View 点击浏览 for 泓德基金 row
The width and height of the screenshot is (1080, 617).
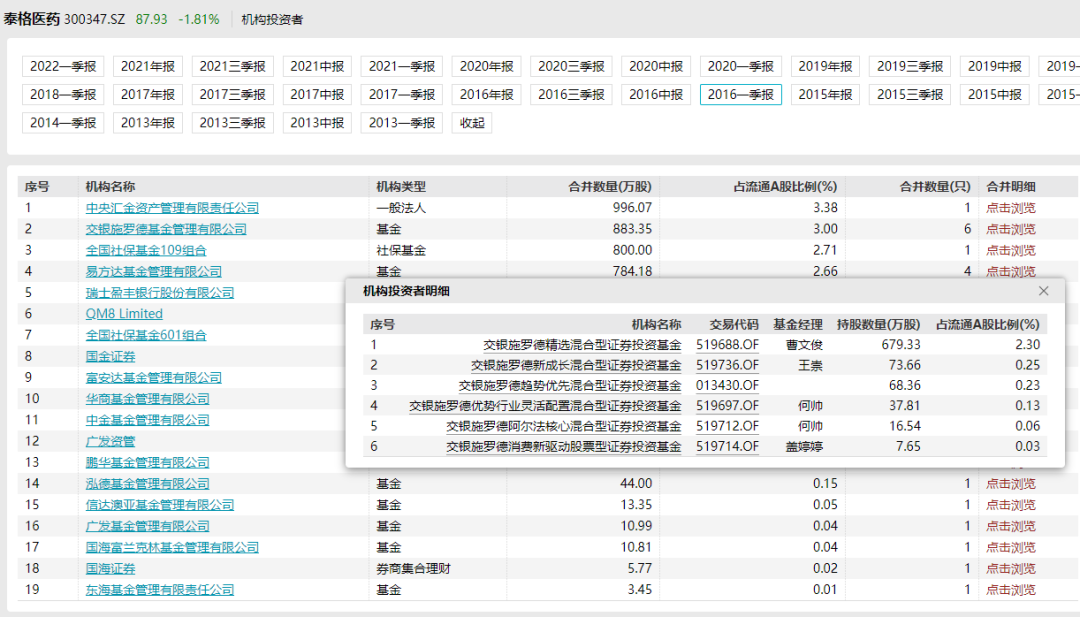tap(1010, 483)
